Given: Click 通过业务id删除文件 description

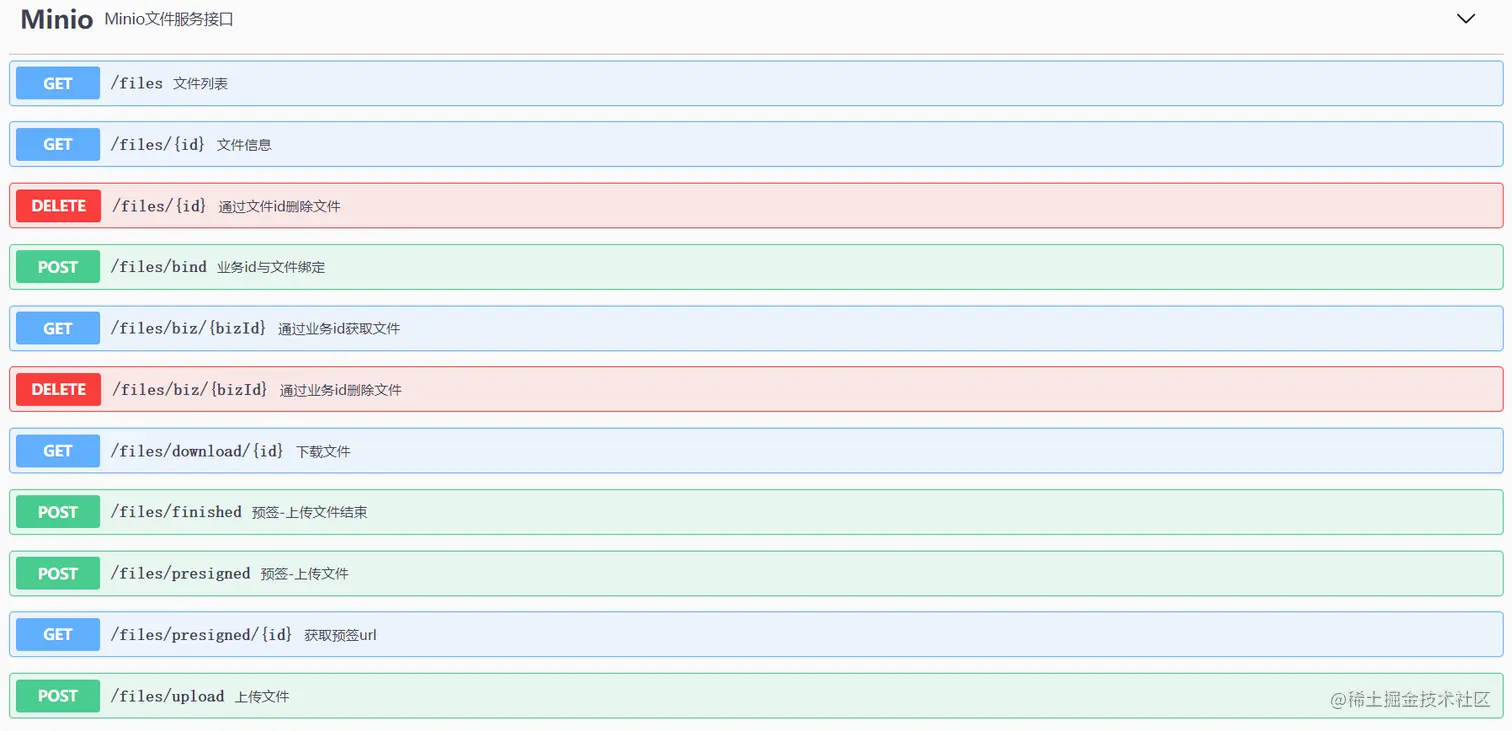Looking at the screenshot, I should pyautogui.click(x=341, y=390).
